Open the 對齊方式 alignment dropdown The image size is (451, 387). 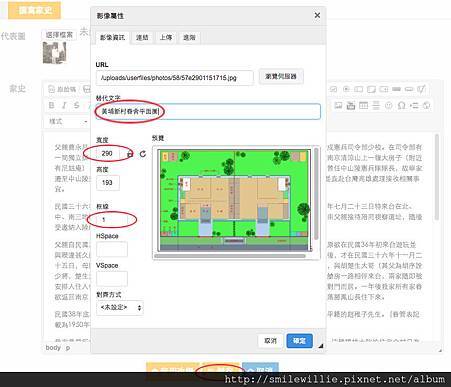click(120, 307)
